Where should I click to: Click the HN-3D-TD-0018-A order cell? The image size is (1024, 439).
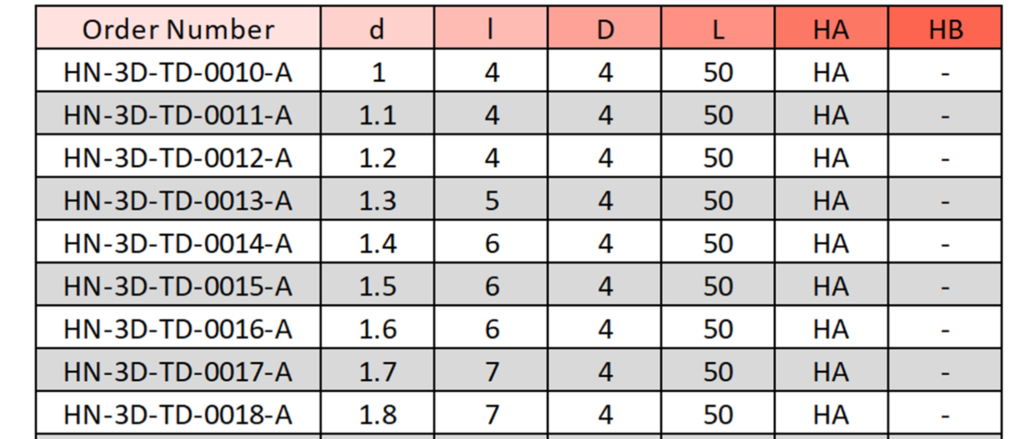[178, 413]
